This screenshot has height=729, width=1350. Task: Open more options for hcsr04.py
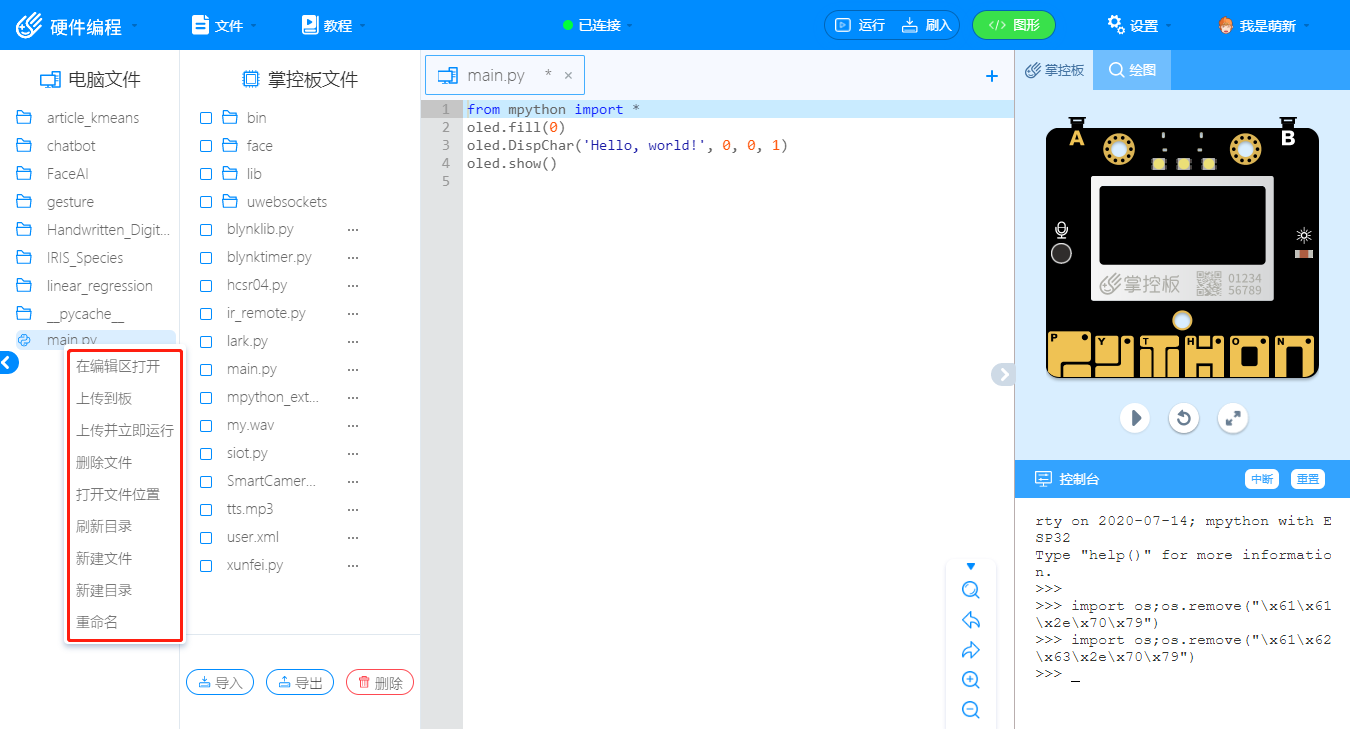tap(352, 286)
